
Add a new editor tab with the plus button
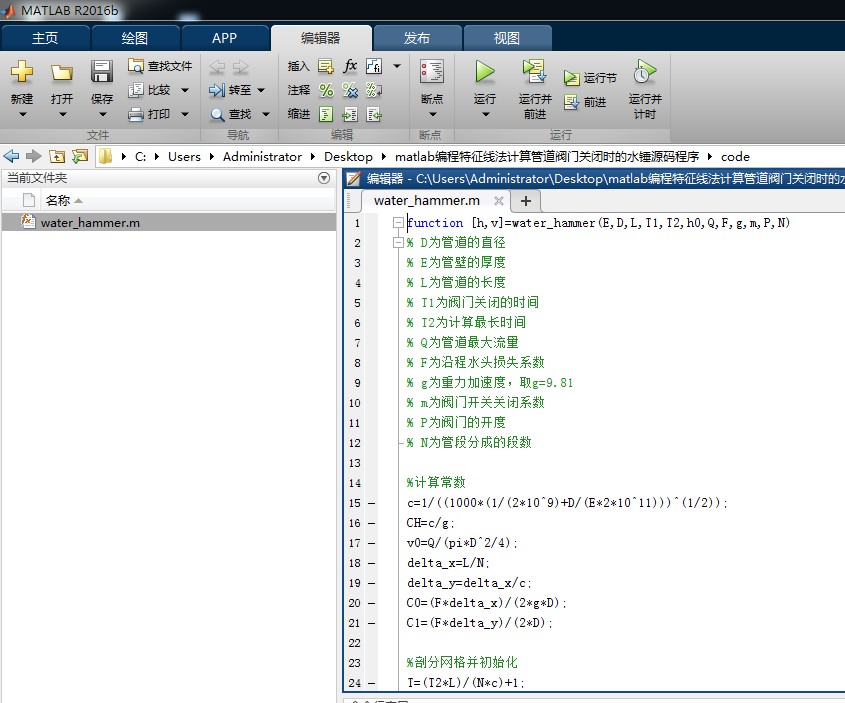pyautogui.click(x=525, y=201)
